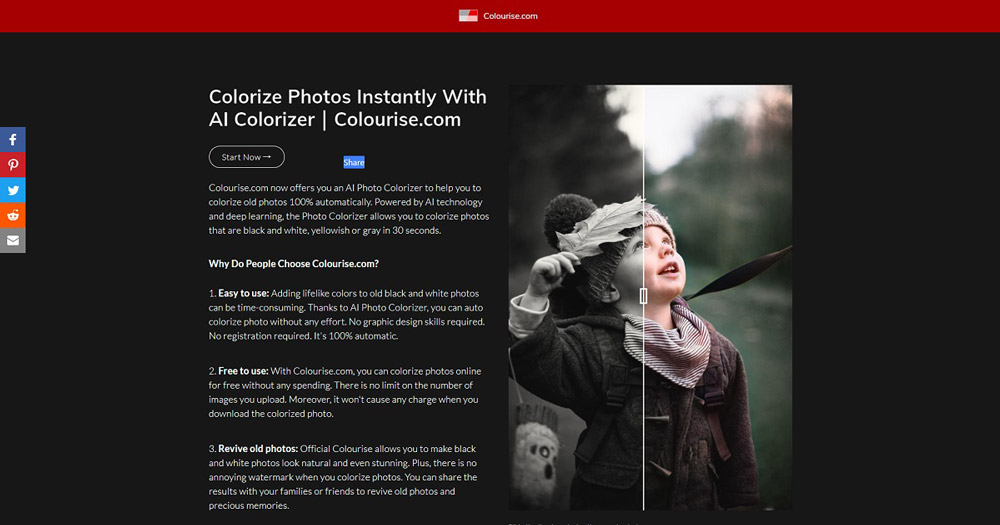Tweet this page via Twitter icon
Image resolution: width=1000 pixels, height=525 pixels.
click(x=13, y=190)
